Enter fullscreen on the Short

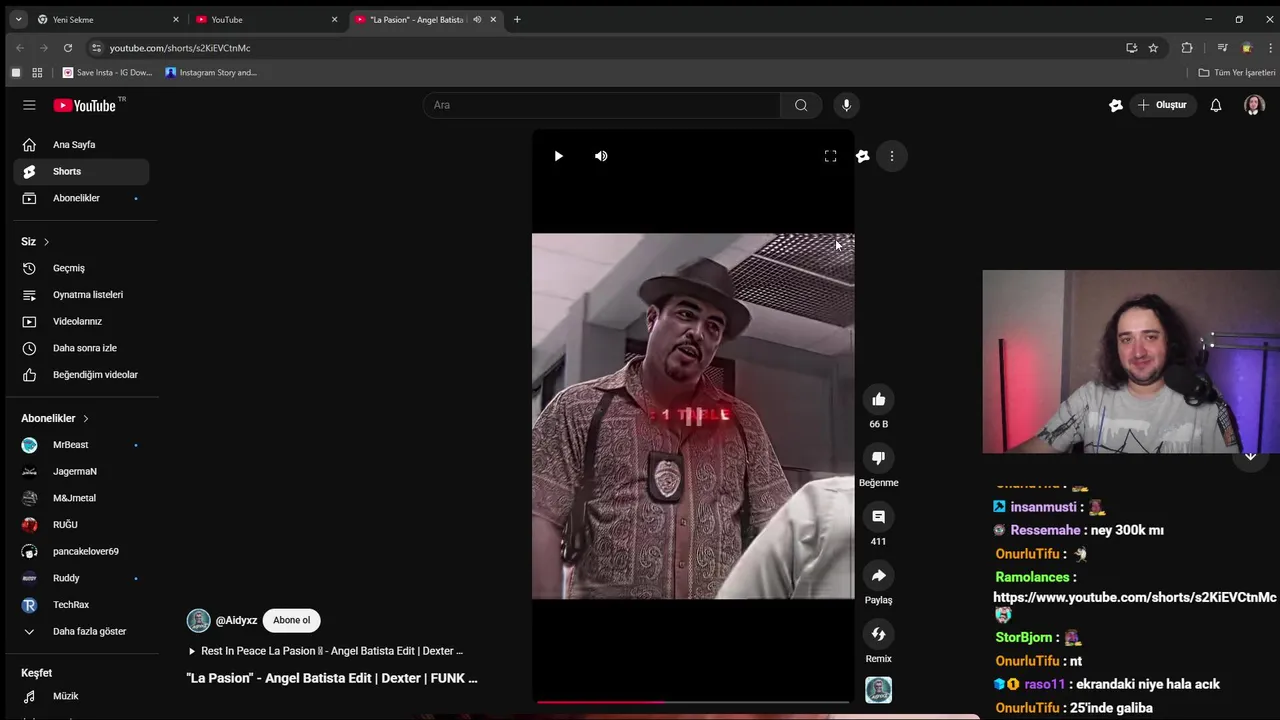pyautogui.click(x=830, y=156)
